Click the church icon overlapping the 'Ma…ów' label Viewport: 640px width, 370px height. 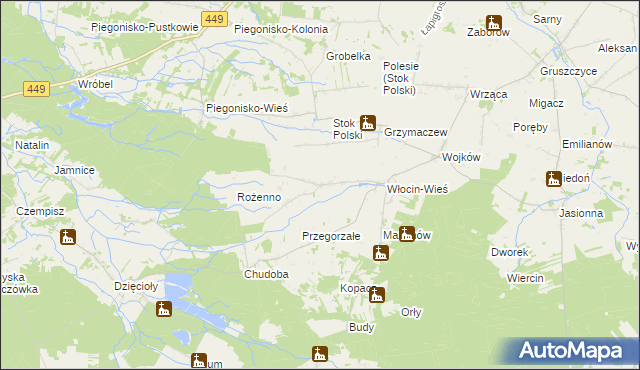[407, 234]
